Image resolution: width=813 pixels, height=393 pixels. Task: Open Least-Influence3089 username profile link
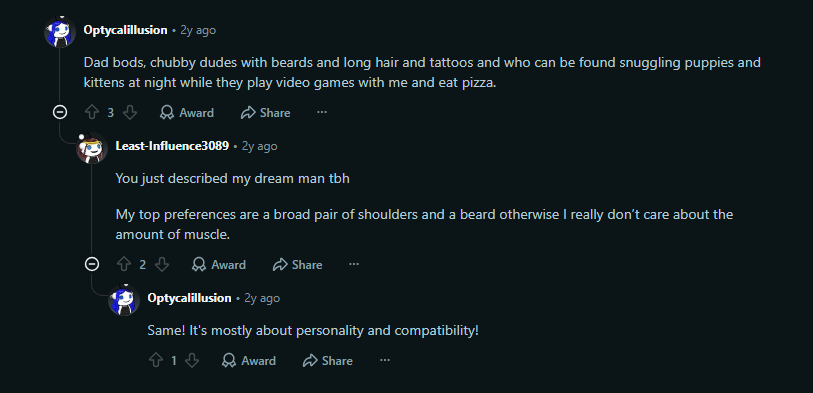172,146
